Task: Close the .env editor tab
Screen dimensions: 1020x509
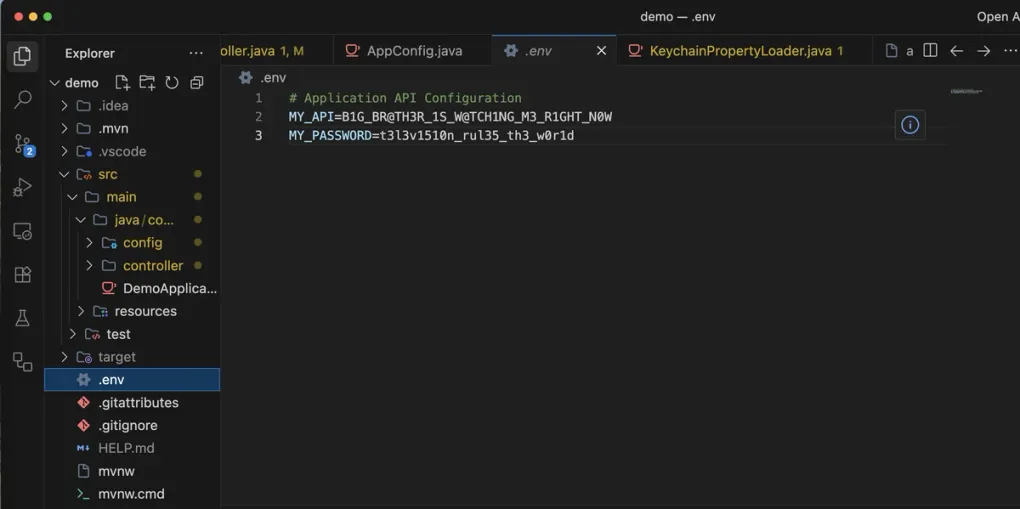Action: pyautogui.click(x=601, y=51)
